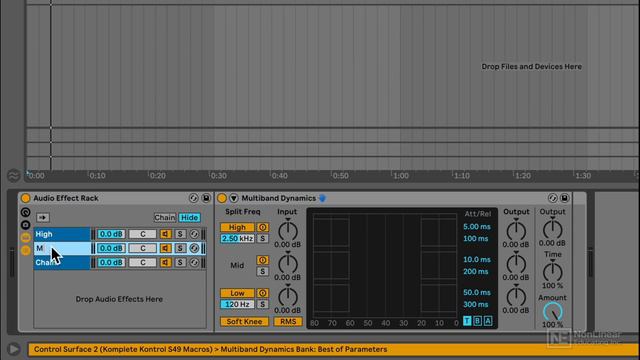The height and width of the screenshot is (360, 640).
Task: Click hot-swap icon in Audio Effect Rack header
Action: coord(193,198)
